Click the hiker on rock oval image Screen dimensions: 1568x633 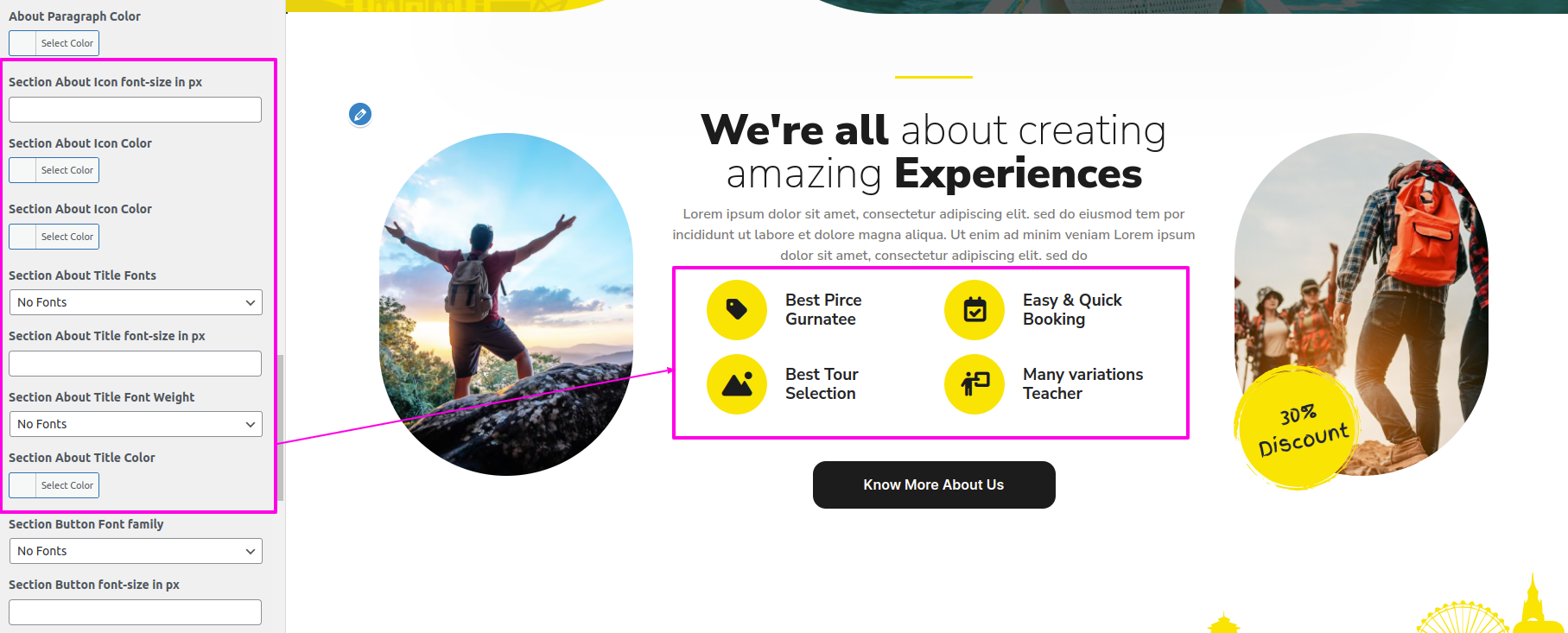[x=506, y=304]
